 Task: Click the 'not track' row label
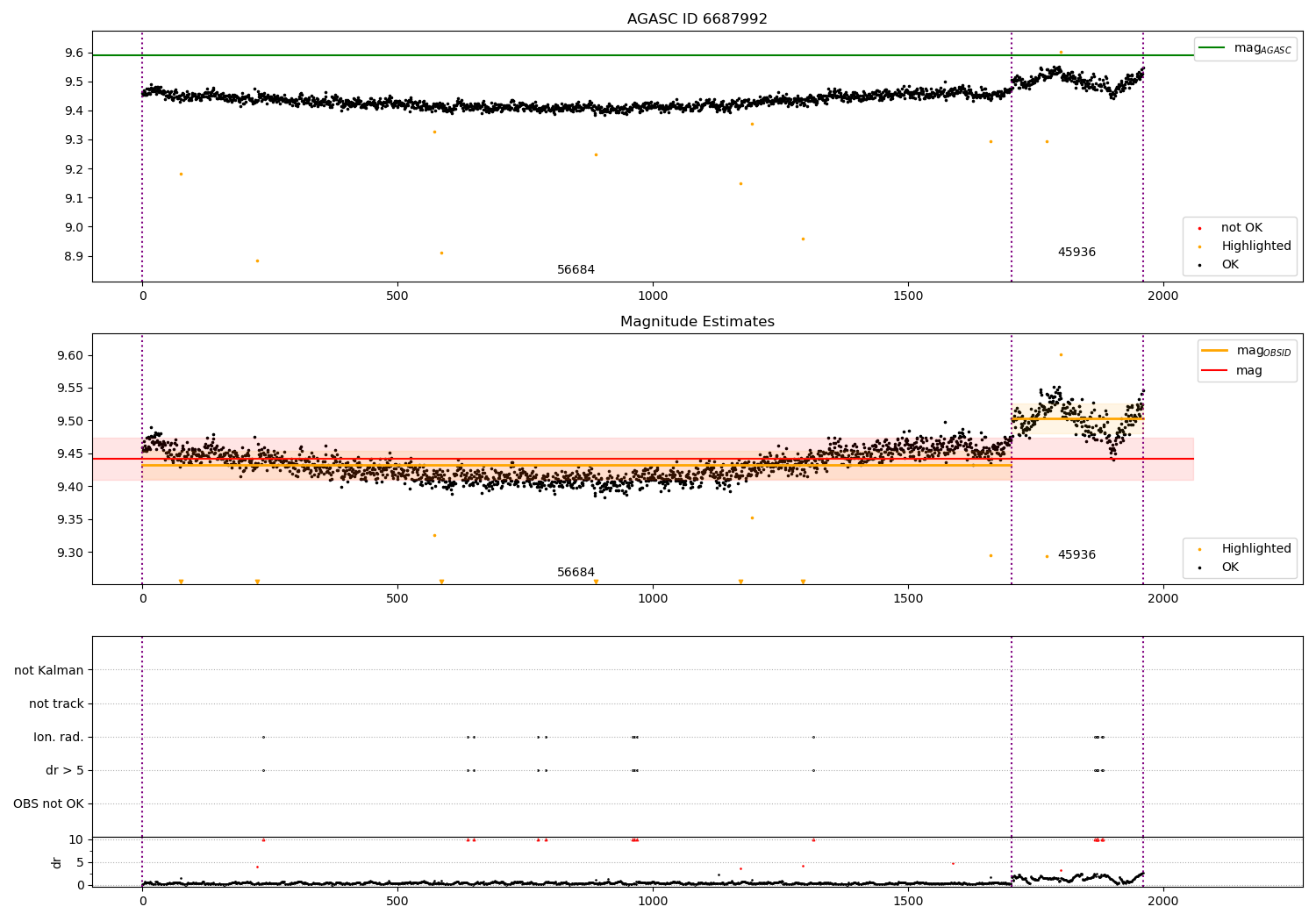(x=56, y=704)
